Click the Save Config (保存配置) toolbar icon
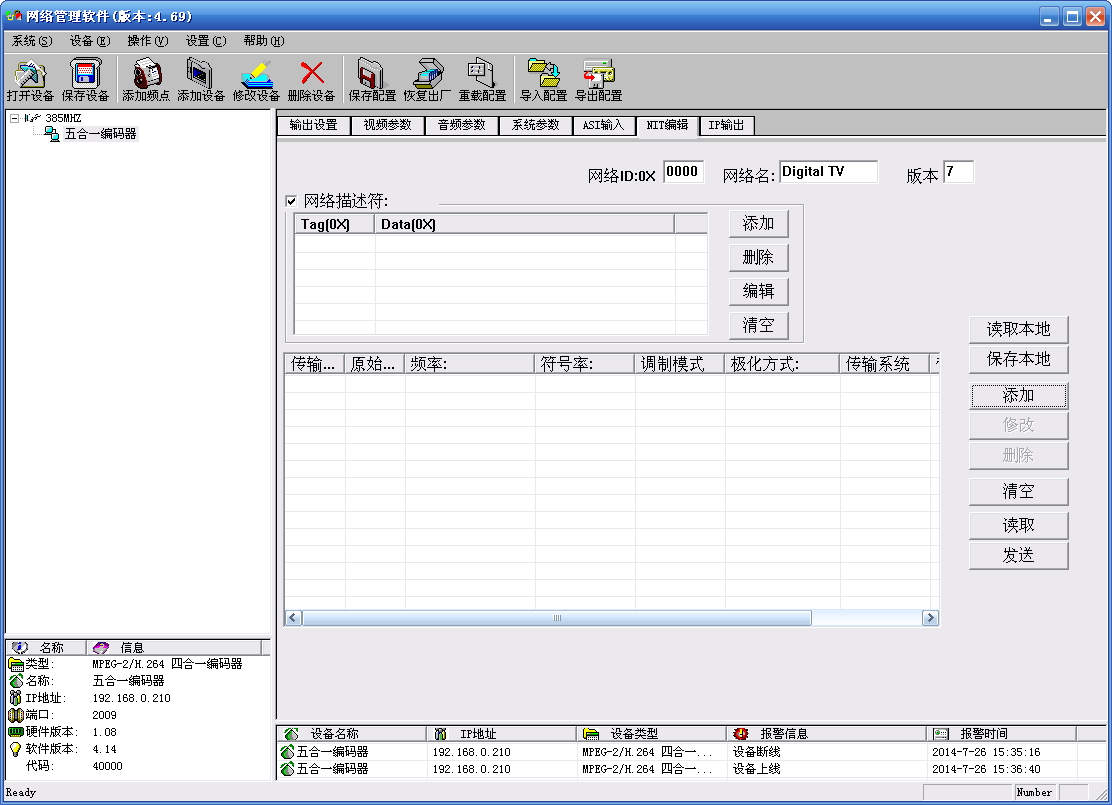This screenshot has width=1112, height=805. coord(372,73)
